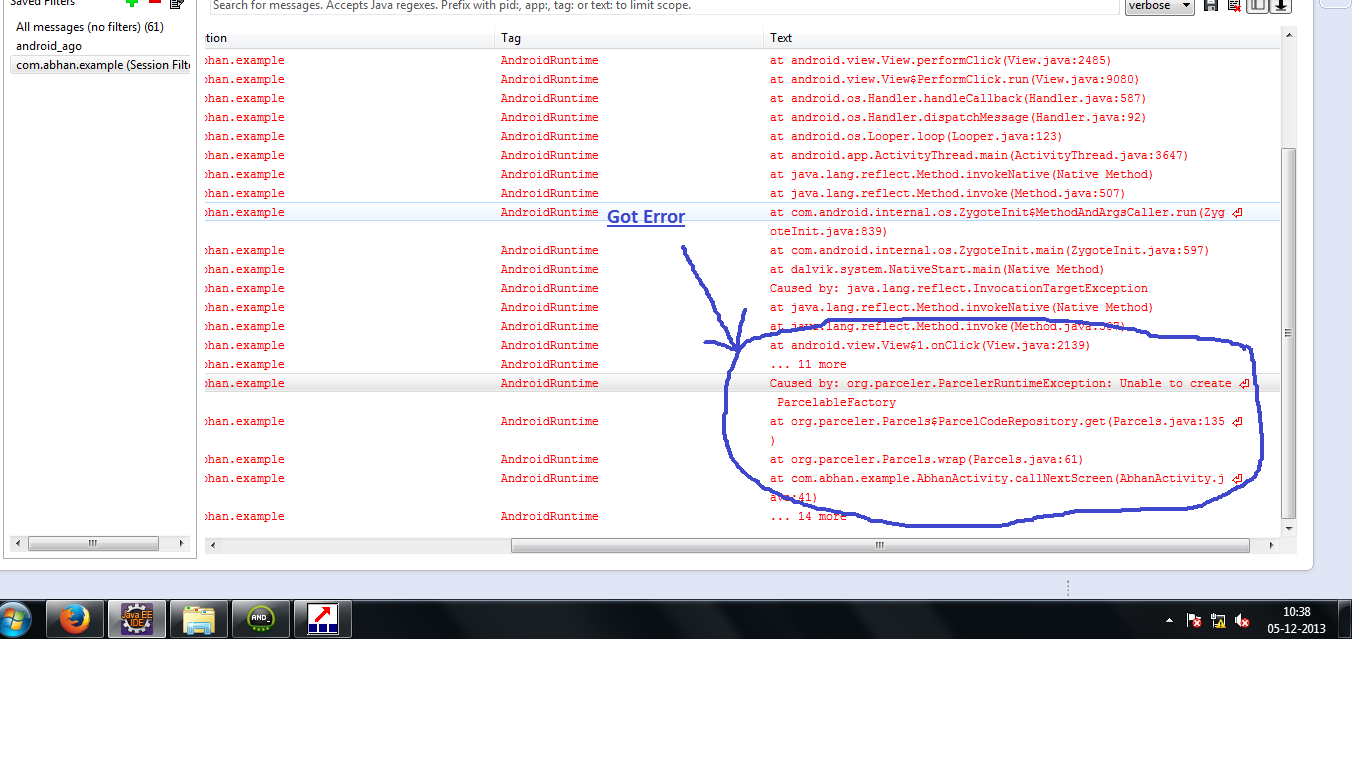Open red-arrow app on taskbar
Image resolution: width=1366 pixels, height=768 pixels.
click(x=322, y=620)
